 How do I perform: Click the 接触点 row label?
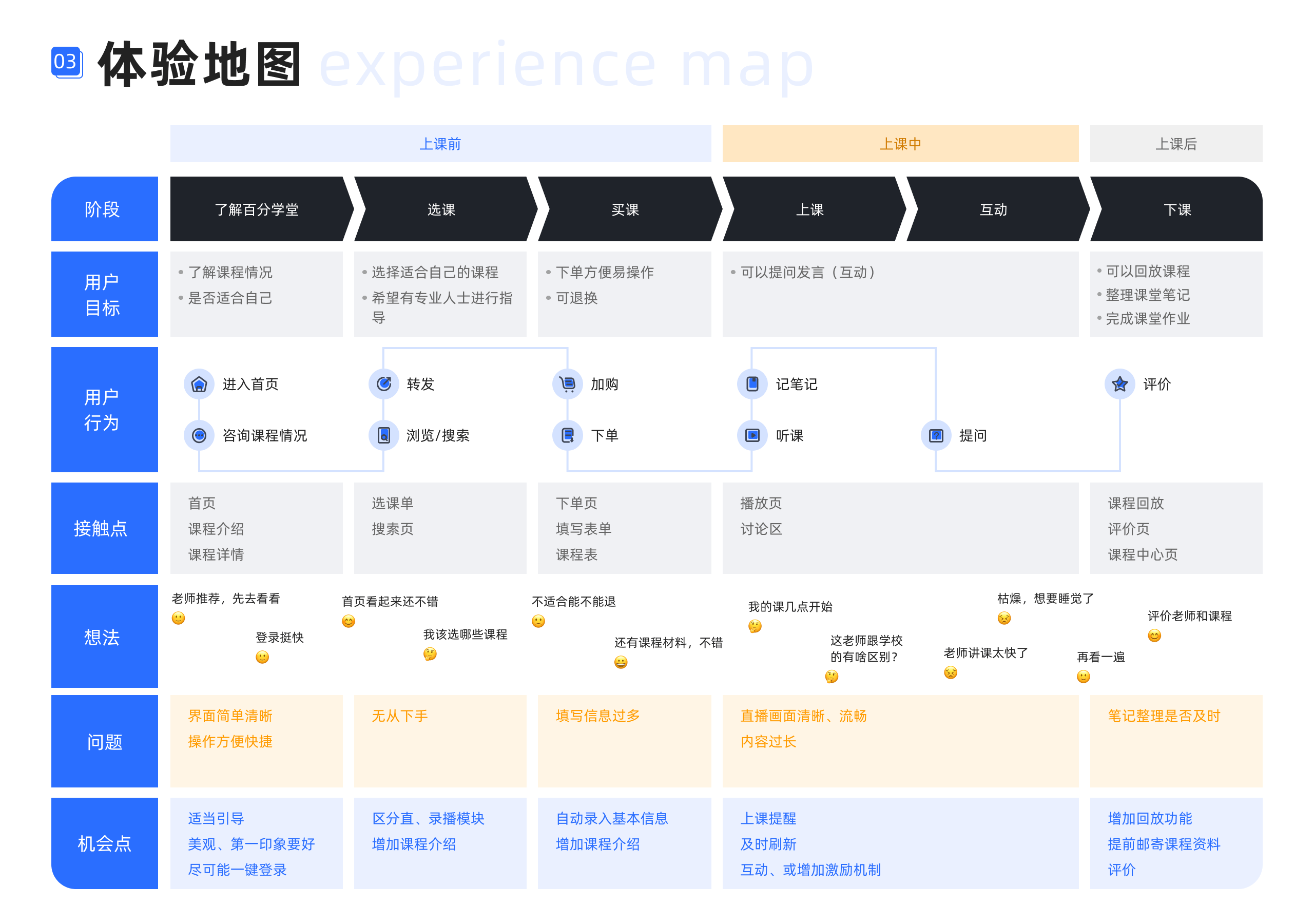tap(105, 528)
